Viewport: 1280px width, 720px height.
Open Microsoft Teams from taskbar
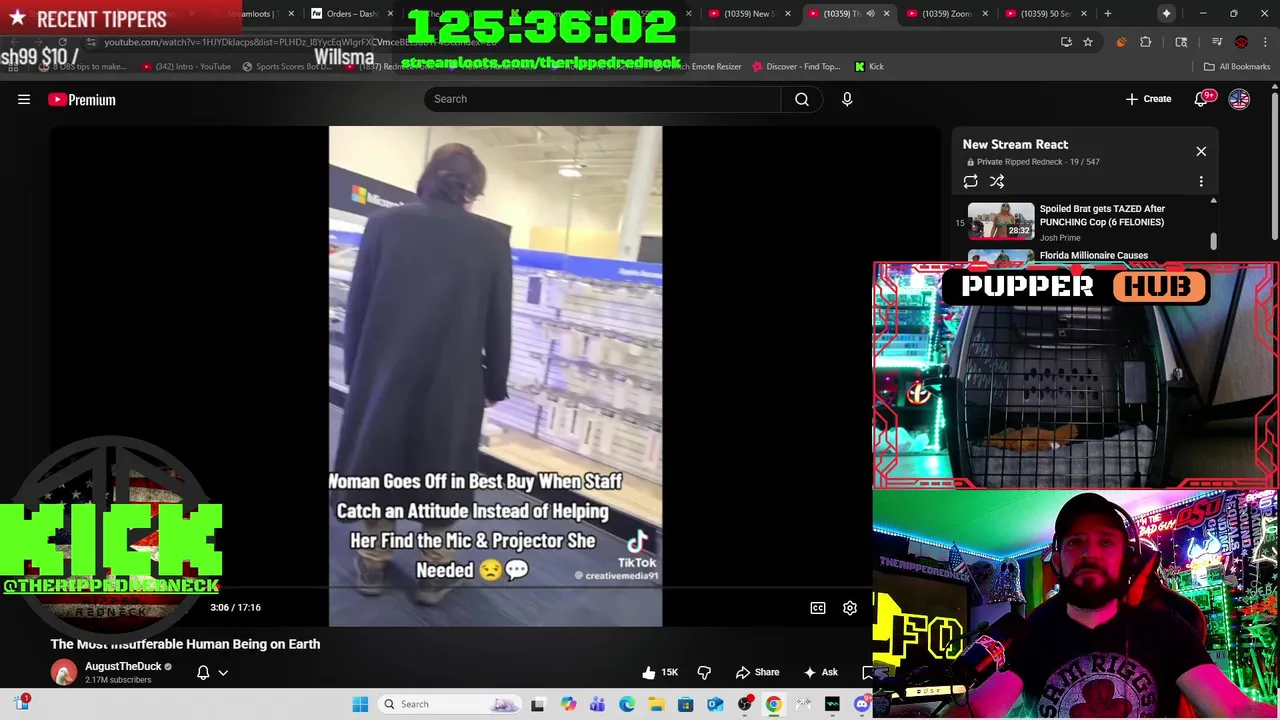point(597,704)
